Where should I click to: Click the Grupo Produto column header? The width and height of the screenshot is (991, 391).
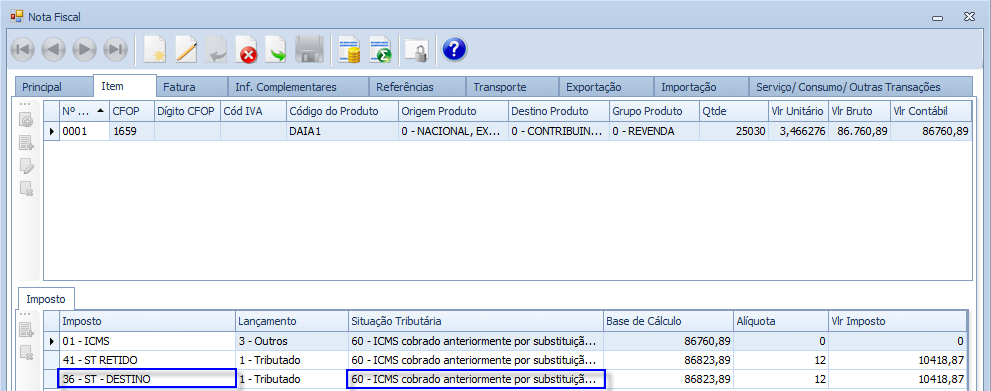(654, 111)
